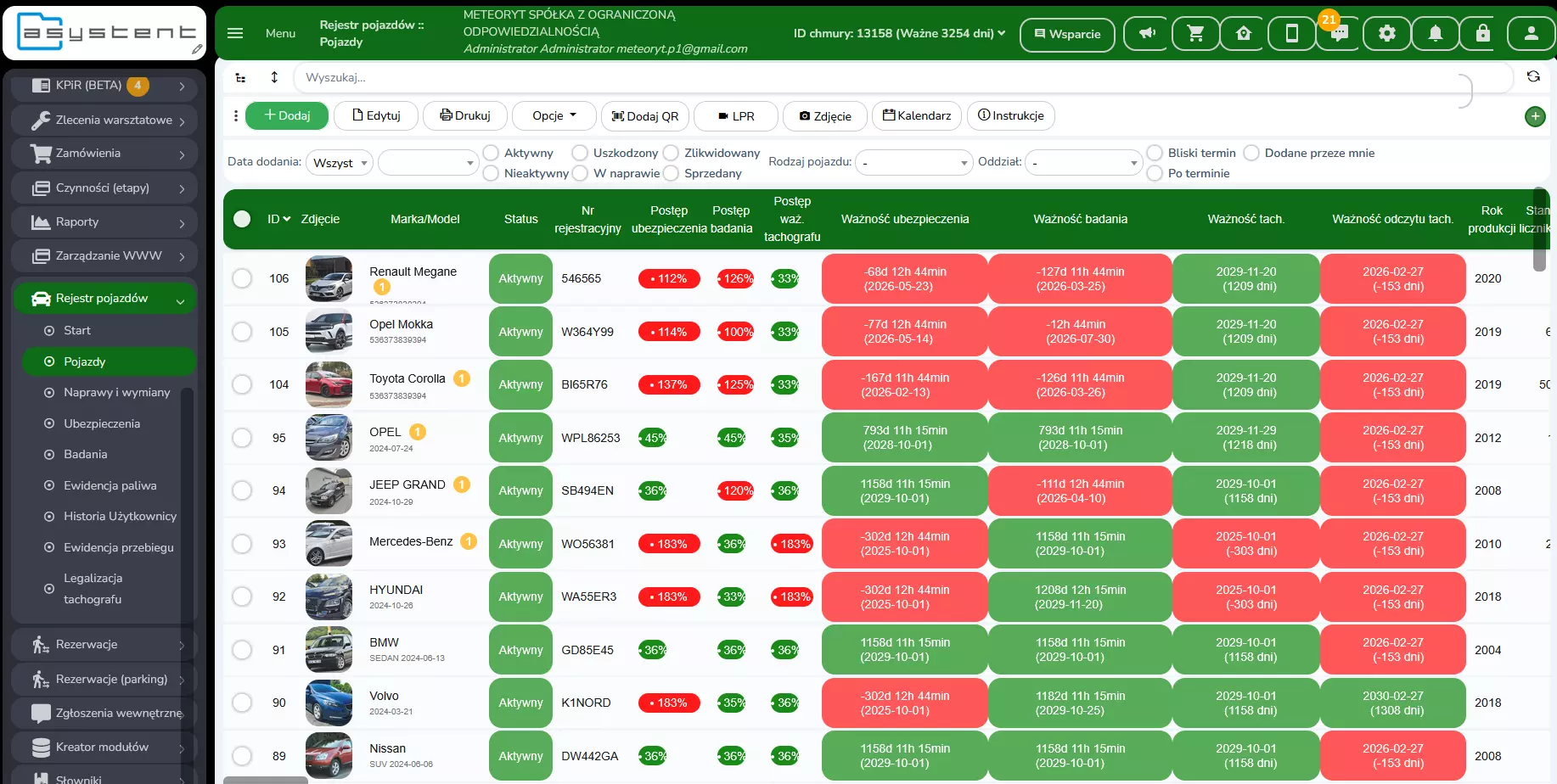The height and width of the screenshot is (784, 1557).
Task: Open the empty dropdown next to Wszyst
Action: pyautogui.click(x=429, y=163)
